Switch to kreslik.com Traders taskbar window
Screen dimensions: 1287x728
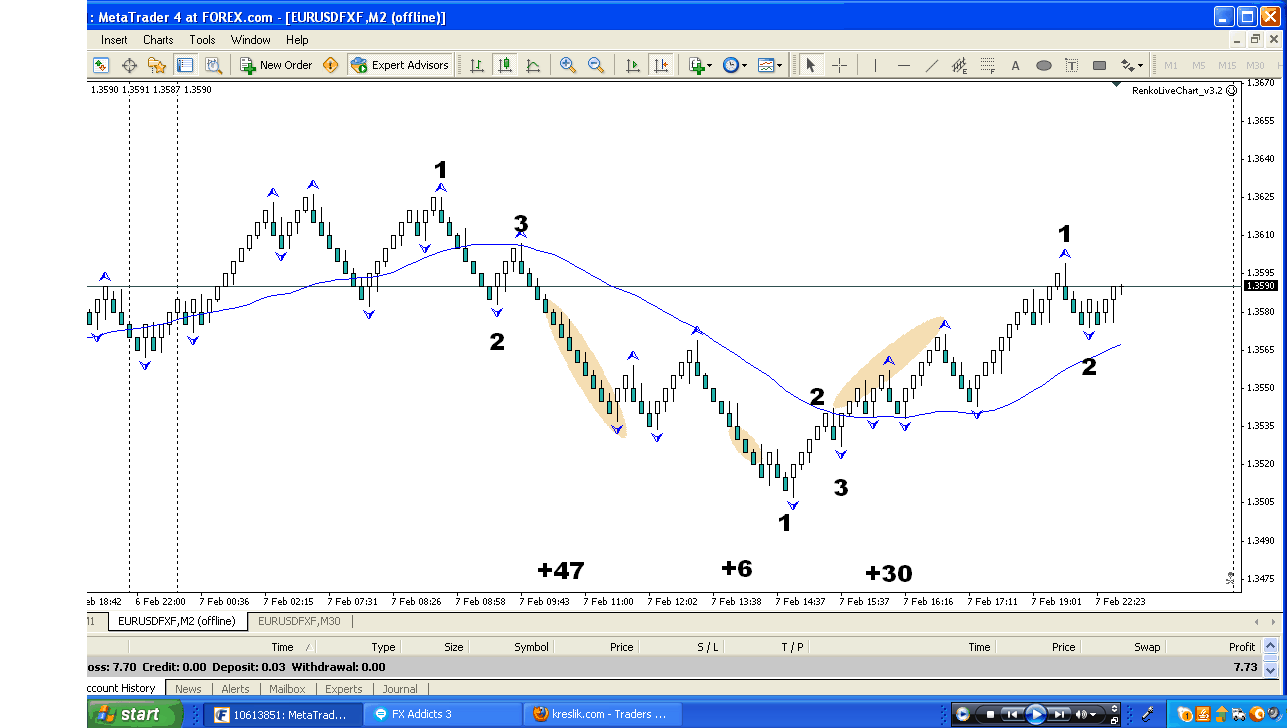tap(603, 714)
